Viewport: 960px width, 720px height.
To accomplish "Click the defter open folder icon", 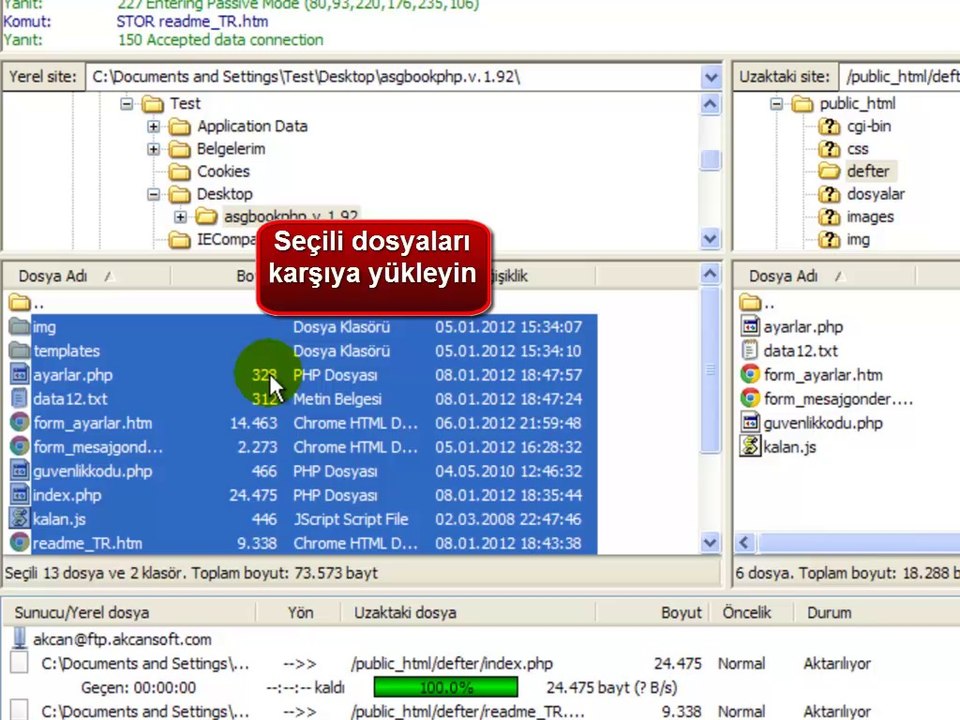I will click(x=829, y=171).
